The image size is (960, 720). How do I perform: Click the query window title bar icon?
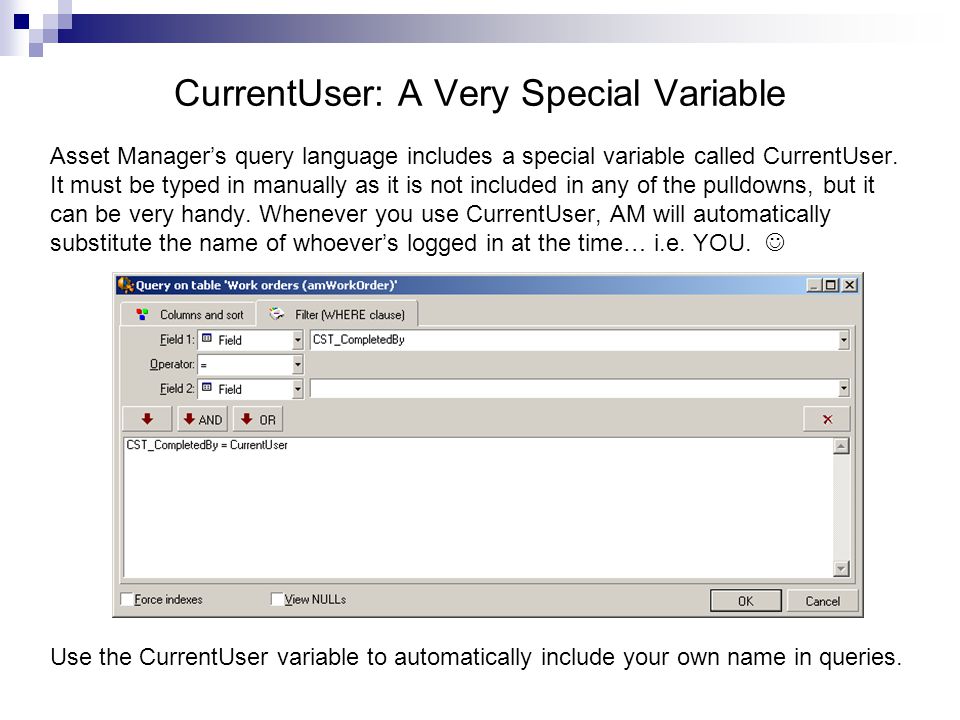(126, 285)
